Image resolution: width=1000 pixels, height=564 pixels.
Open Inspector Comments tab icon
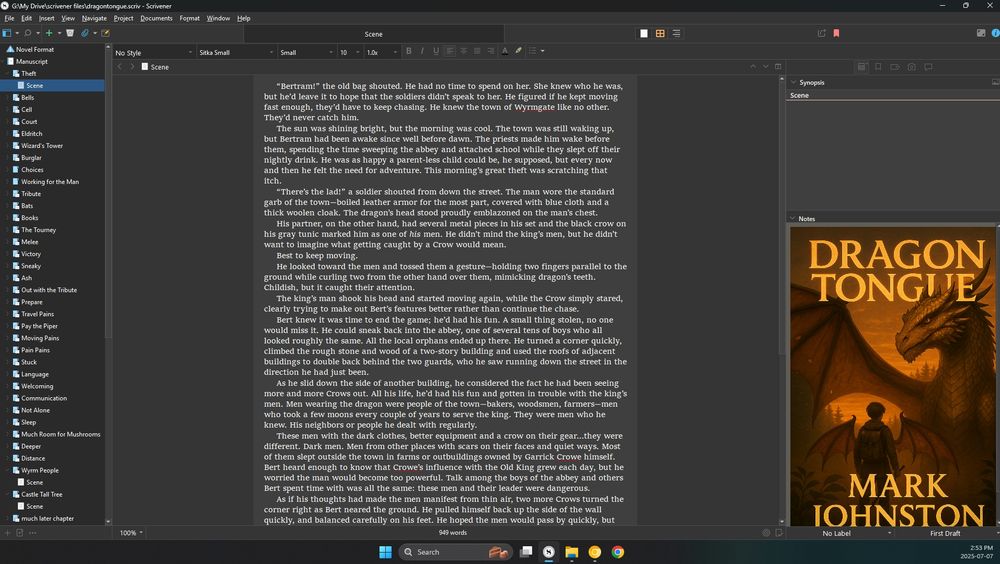[x=928, y=66]
